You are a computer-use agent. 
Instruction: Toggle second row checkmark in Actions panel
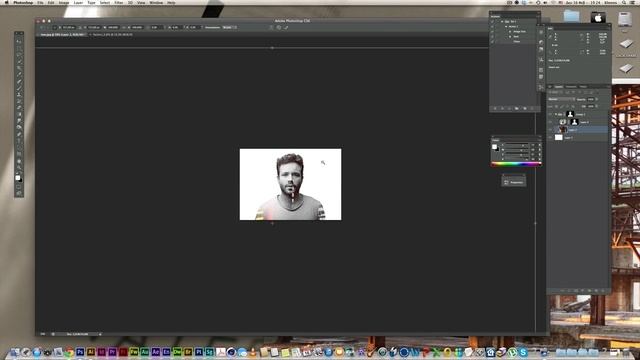click(492, 27)
